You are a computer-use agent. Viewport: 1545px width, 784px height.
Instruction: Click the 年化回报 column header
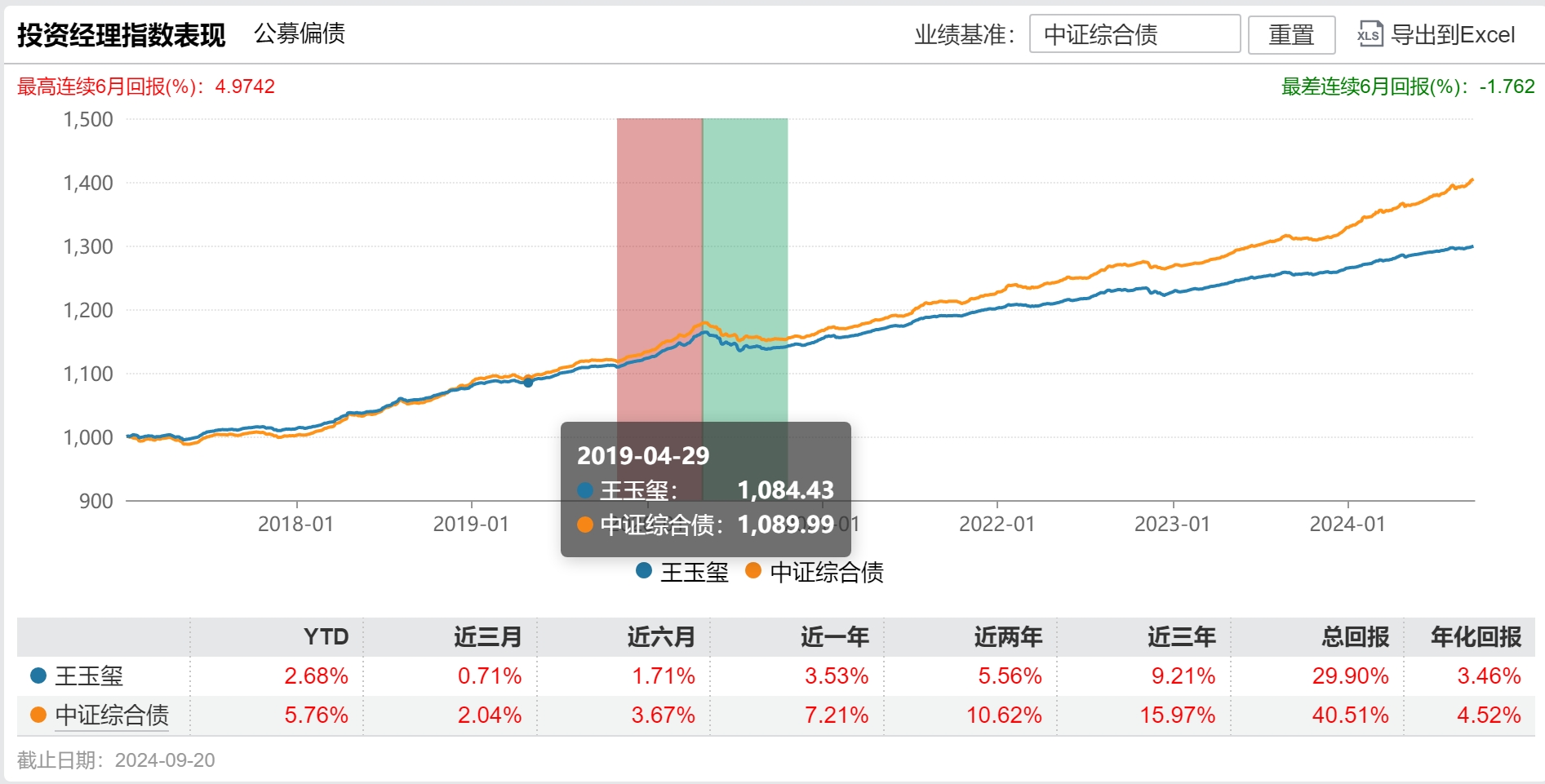pyautogui.click(x=1476, y=636)
